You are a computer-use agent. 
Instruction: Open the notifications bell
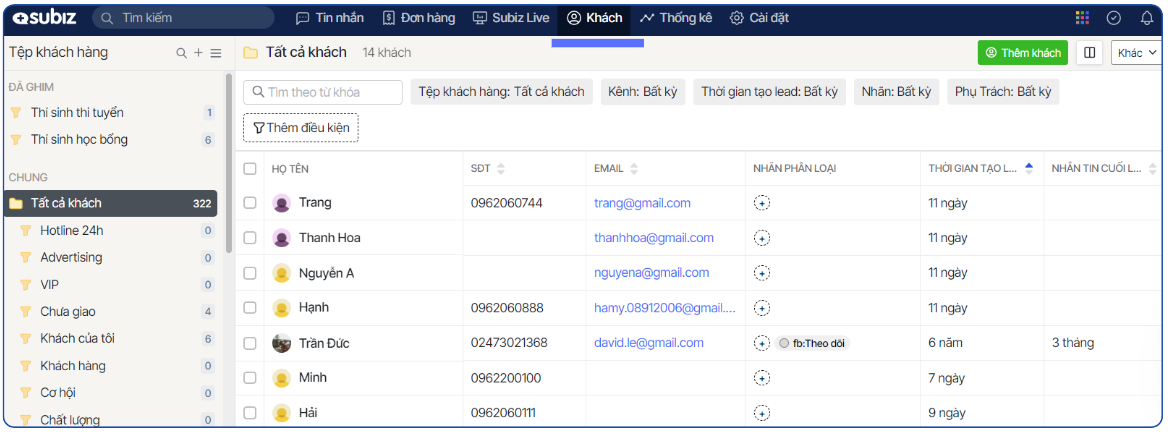point(1146,18)
